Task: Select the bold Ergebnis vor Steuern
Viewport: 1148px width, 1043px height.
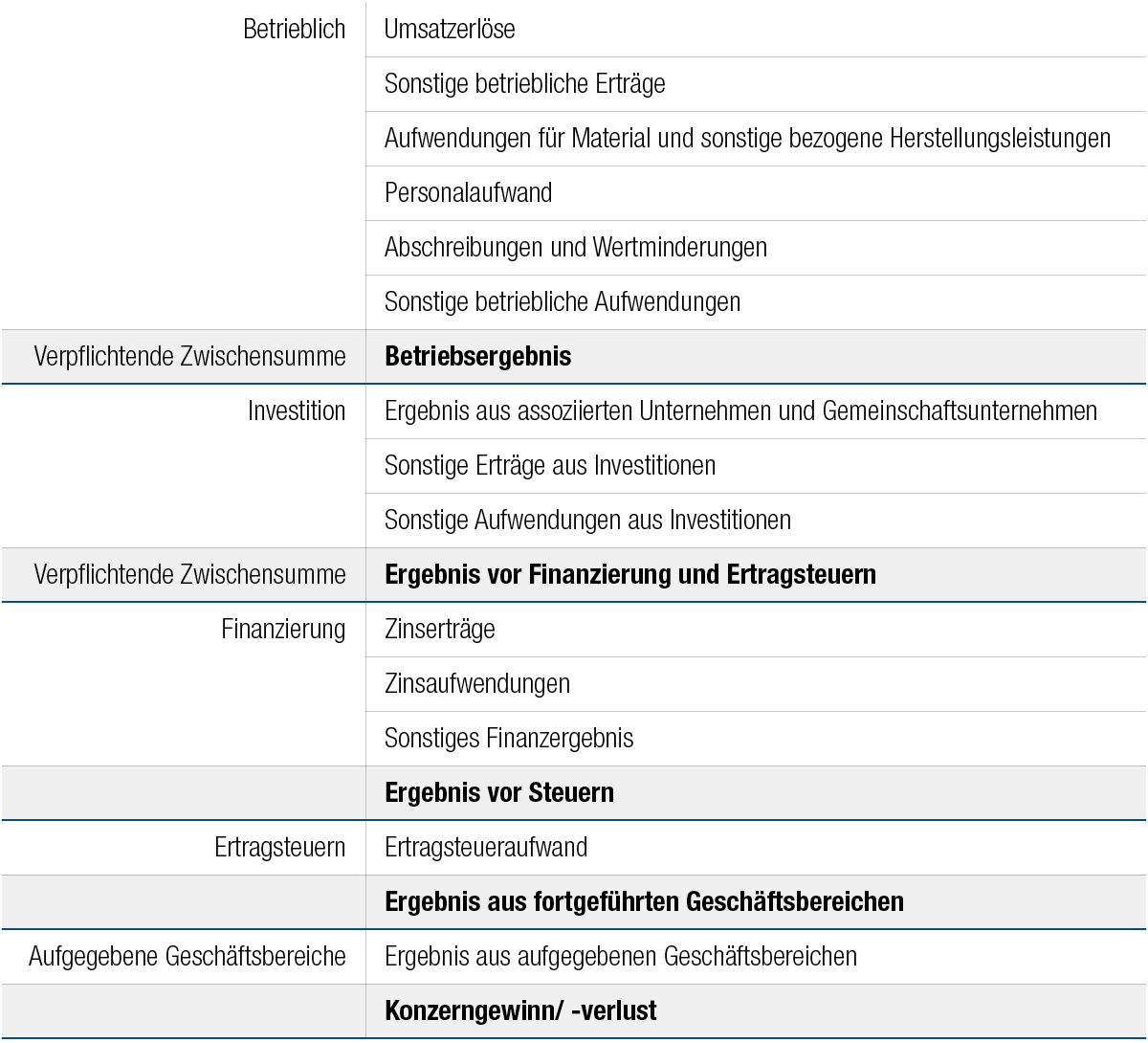Action: pos(498,793)
